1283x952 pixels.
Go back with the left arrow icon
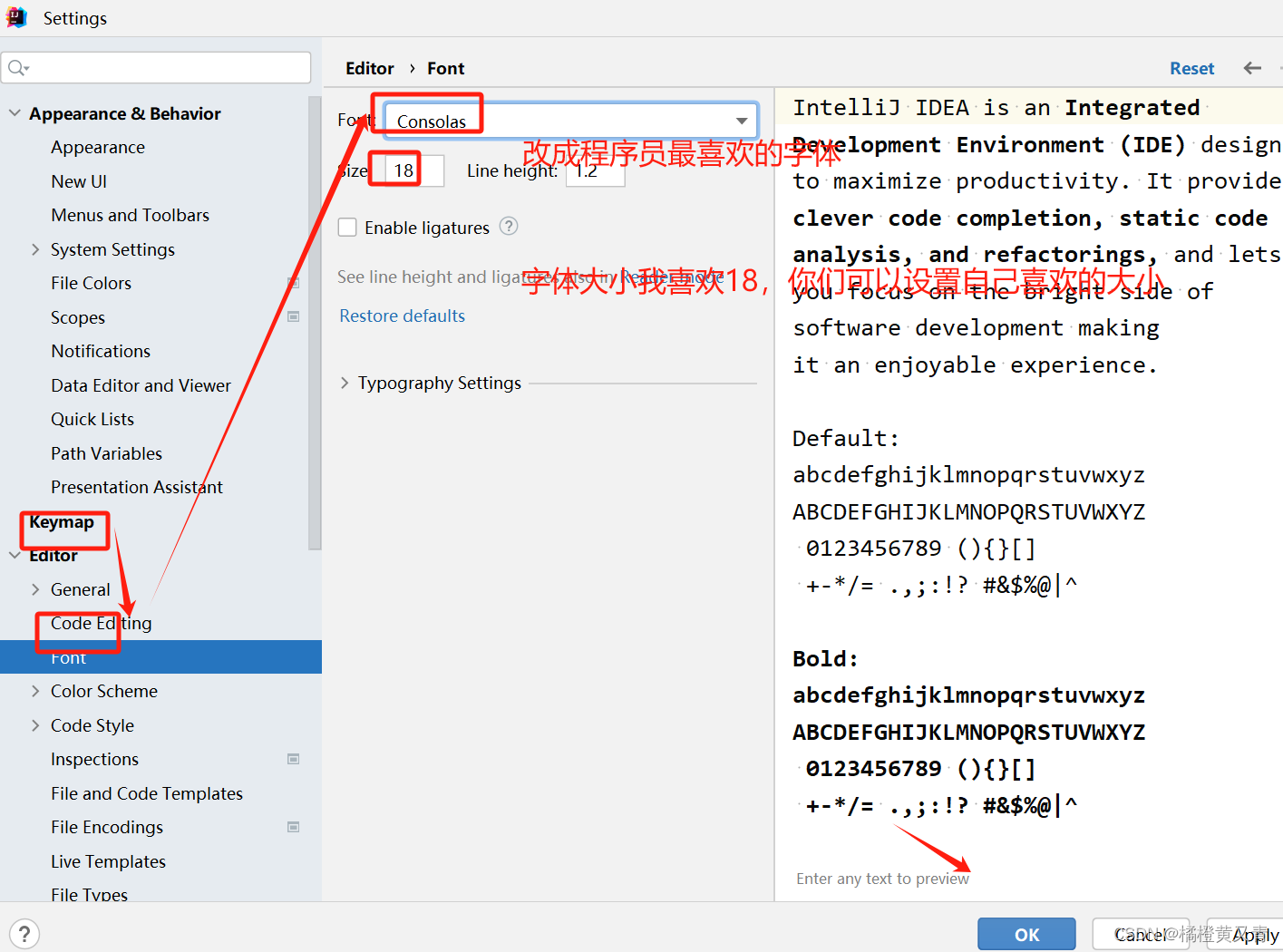pos(1252,68)
